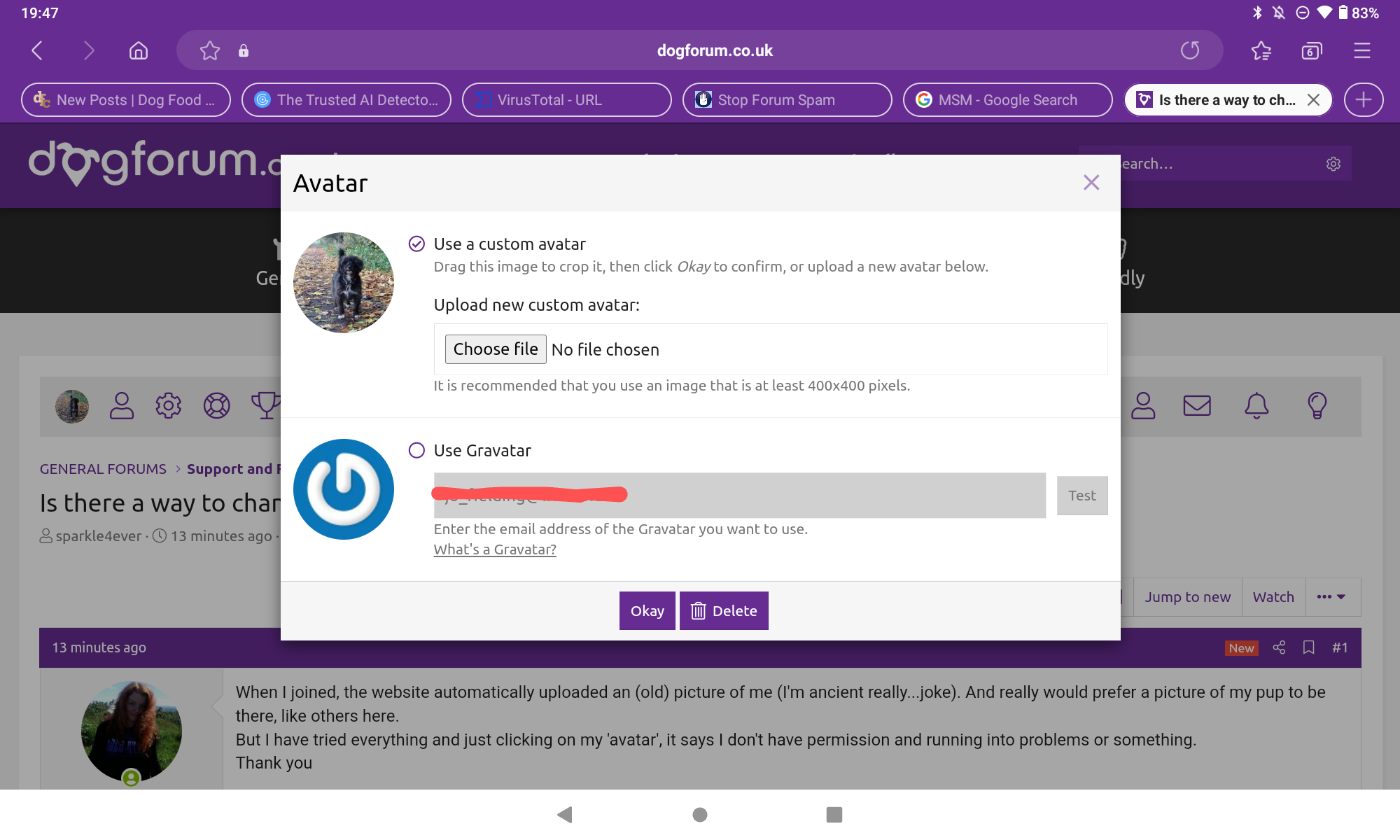The height and width of the screenshot is (840, 1400).
Task: Open the dogforum logo home link
Action: click(x=154, y=162)
